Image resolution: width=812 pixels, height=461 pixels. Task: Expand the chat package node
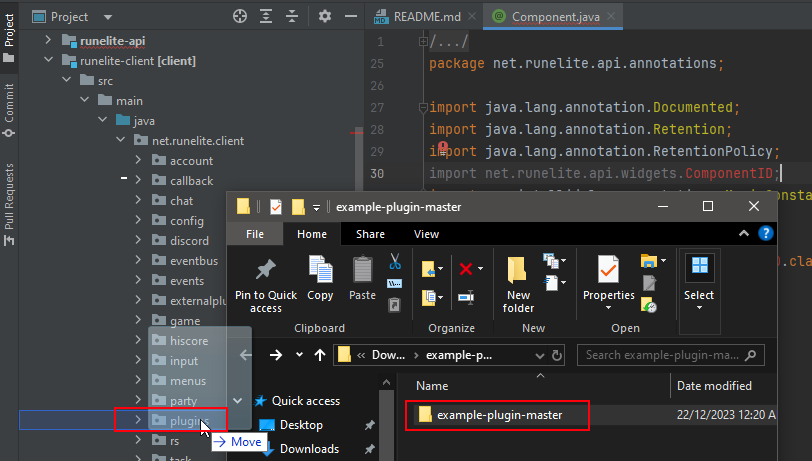click(138, 200)
